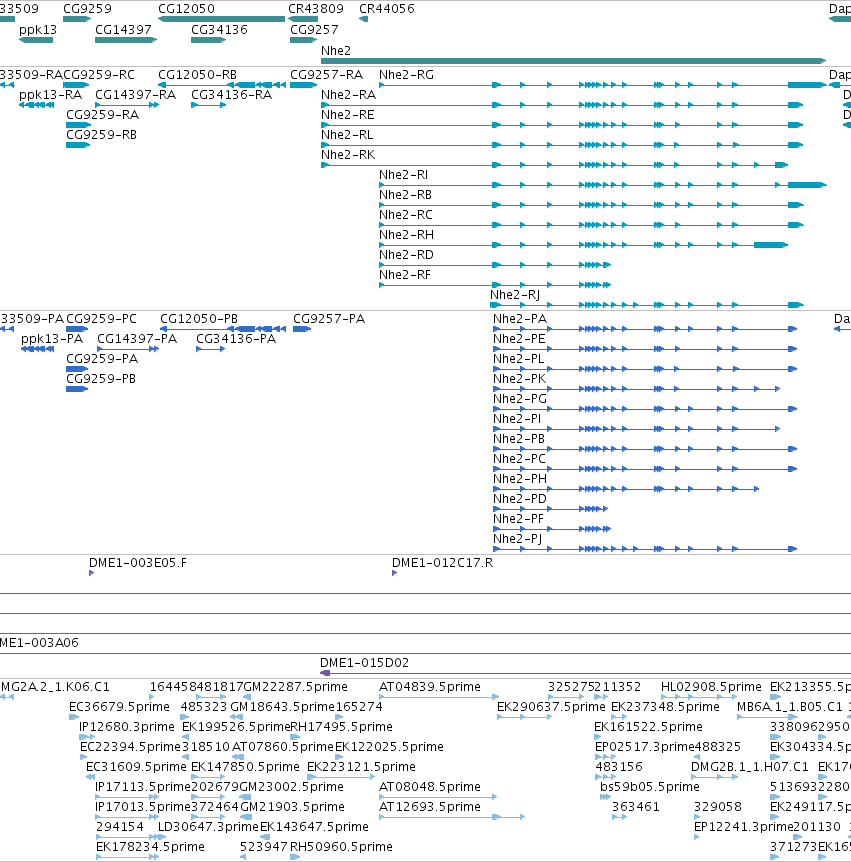View the Nhe2-PF protein label

(x=518, y=518)
